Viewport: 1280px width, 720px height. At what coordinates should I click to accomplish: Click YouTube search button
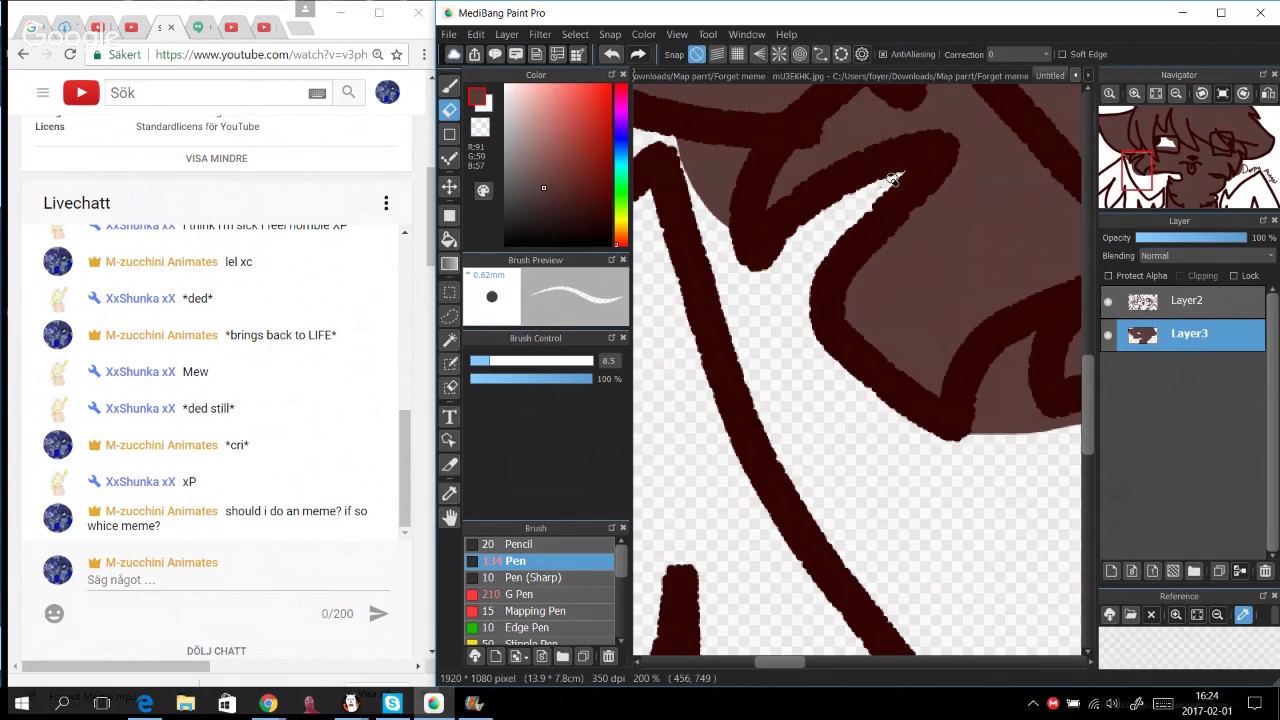tap(348, 92)
